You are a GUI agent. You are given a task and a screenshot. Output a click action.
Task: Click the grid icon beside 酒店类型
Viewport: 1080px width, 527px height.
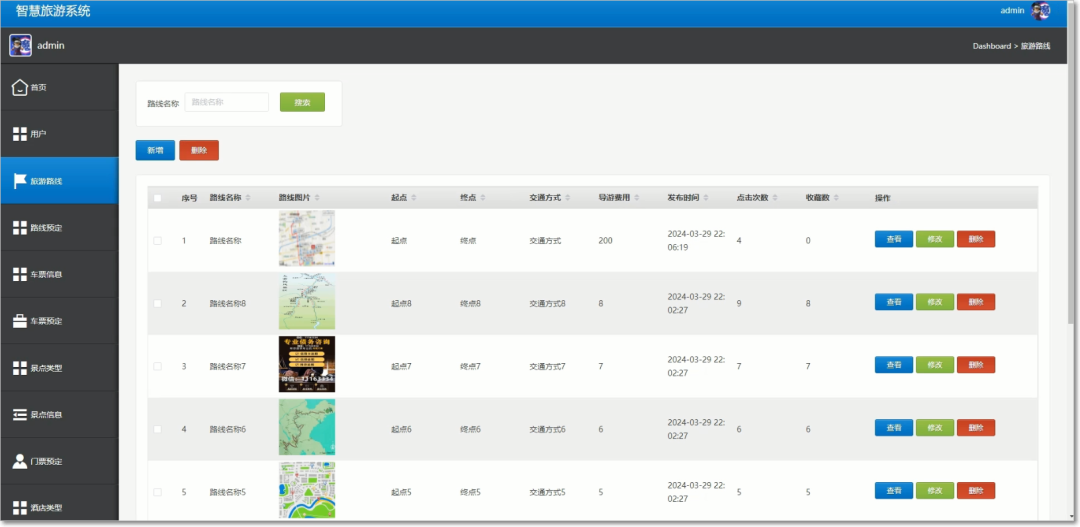20,508
